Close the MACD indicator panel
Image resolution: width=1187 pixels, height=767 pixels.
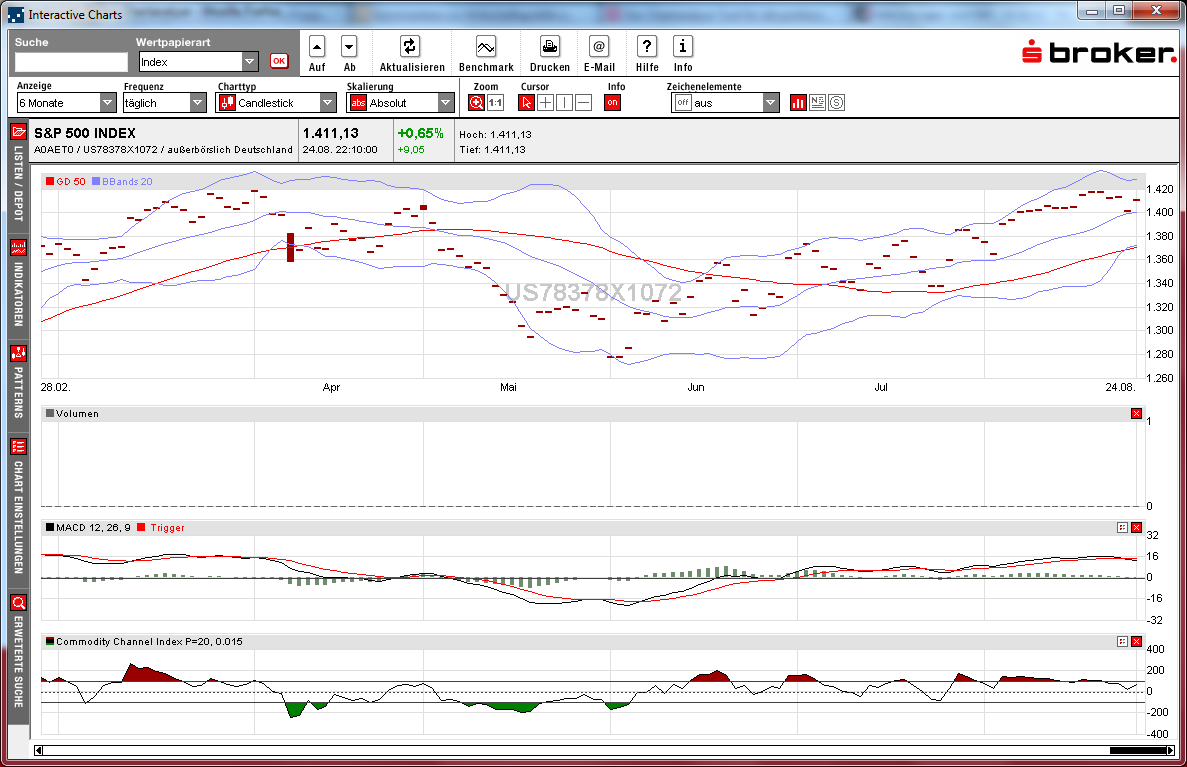1136,527
